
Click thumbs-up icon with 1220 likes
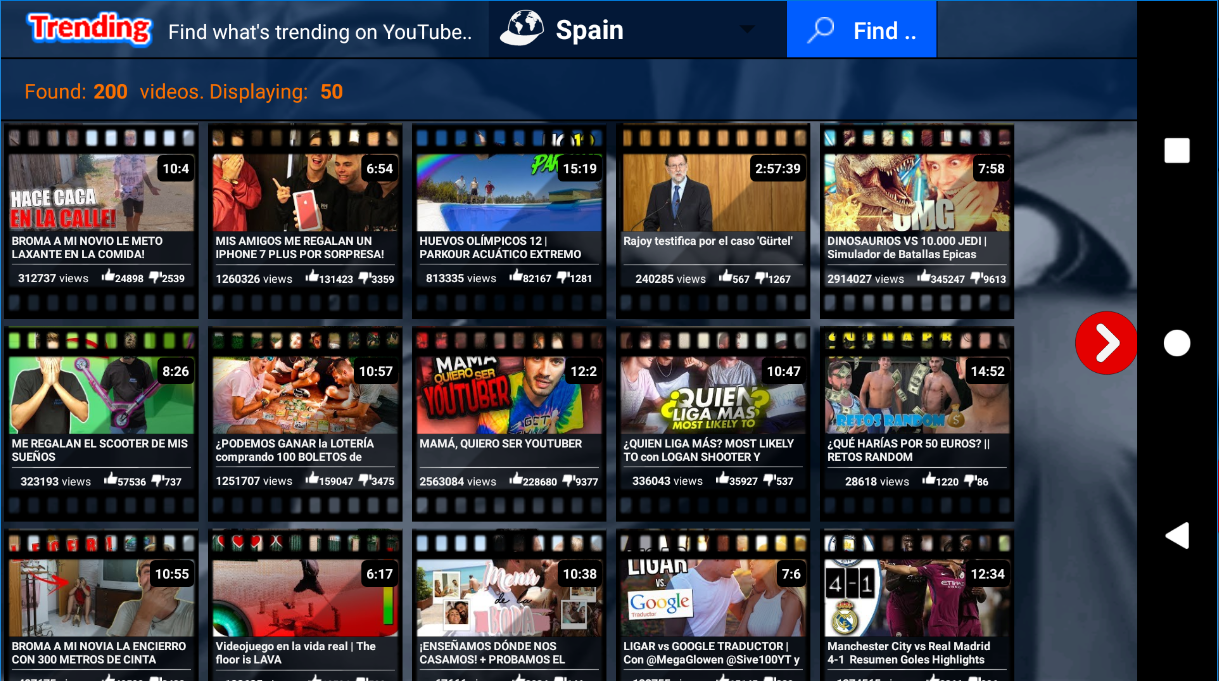tap(929, 479)
